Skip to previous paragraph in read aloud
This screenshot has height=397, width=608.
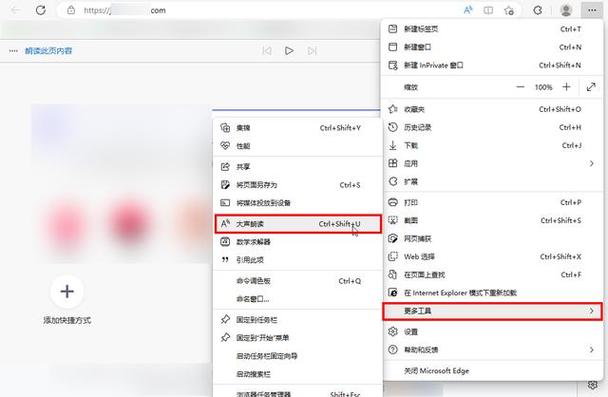[267, 51]
